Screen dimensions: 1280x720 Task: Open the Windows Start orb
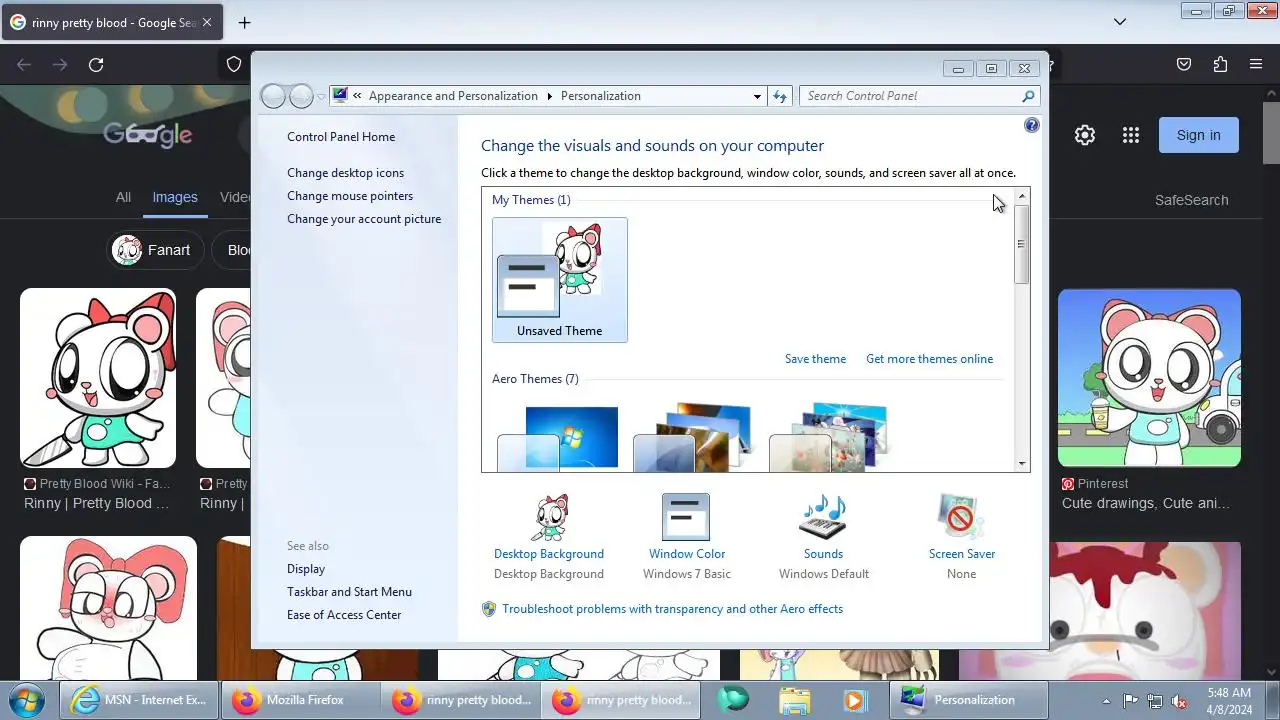click(26, 699)
